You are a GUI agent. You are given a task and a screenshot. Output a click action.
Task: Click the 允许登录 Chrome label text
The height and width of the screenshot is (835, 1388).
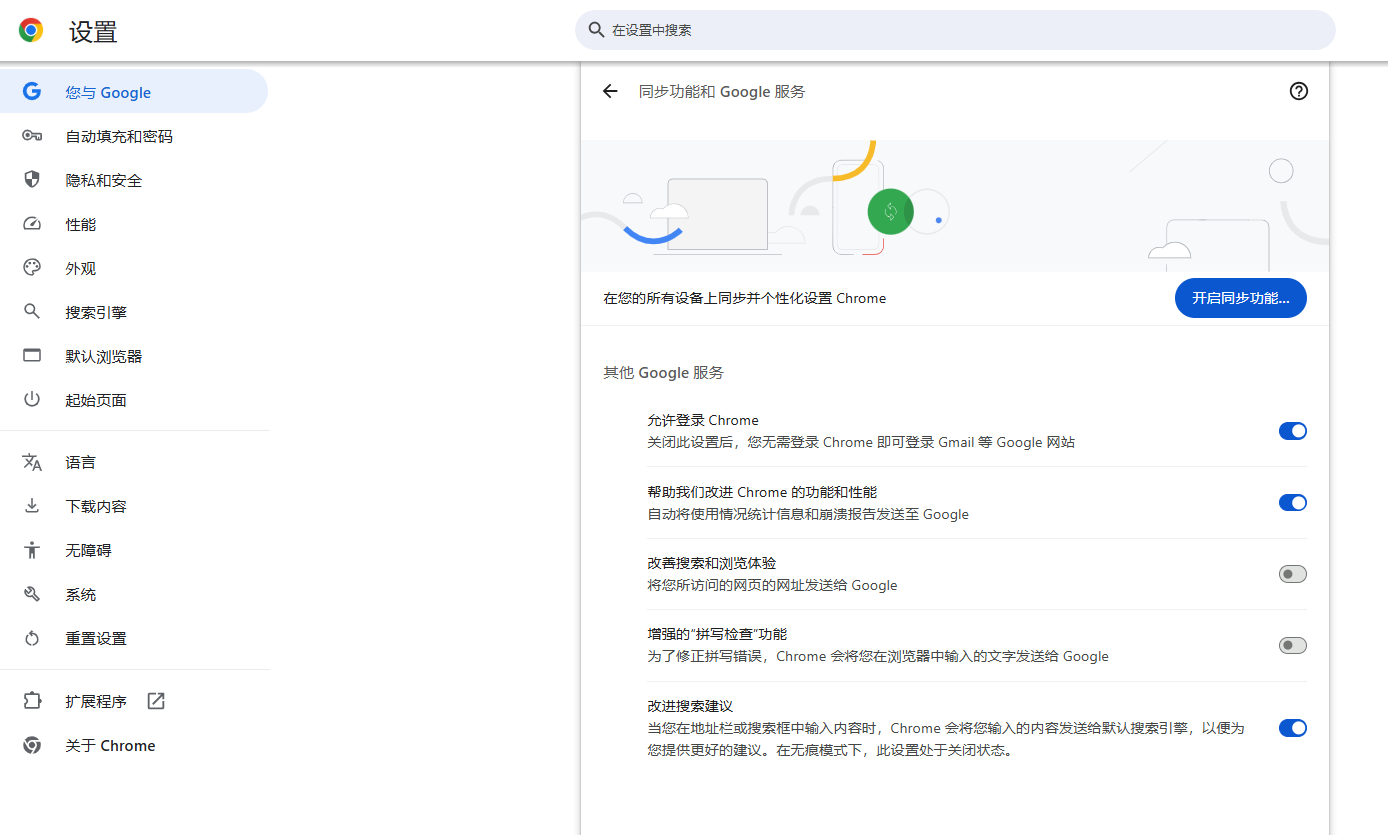(703, 420)
